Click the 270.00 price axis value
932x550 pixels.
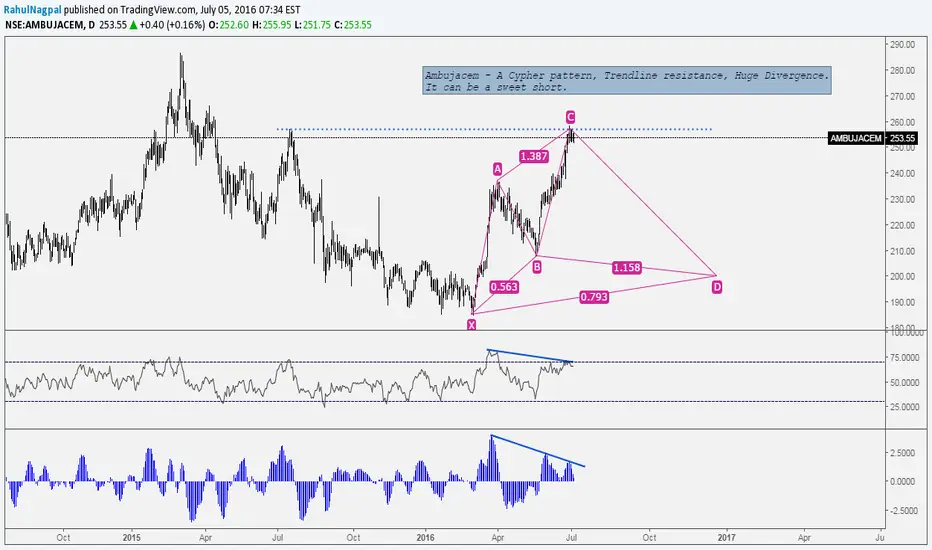click(x=902, y=96)
